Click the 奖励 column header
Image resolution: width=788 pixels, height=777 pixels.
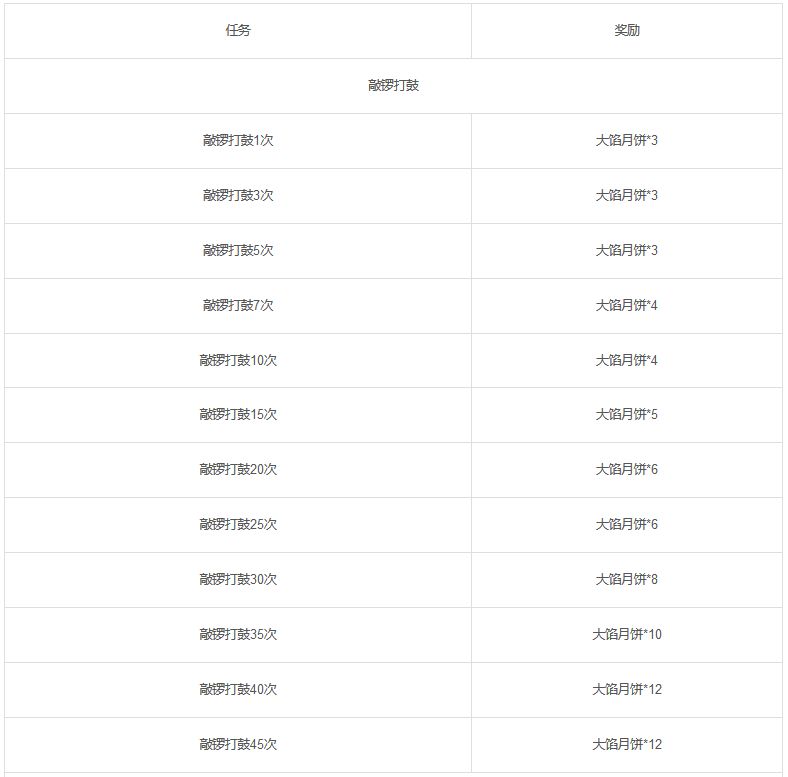point(627,31)
